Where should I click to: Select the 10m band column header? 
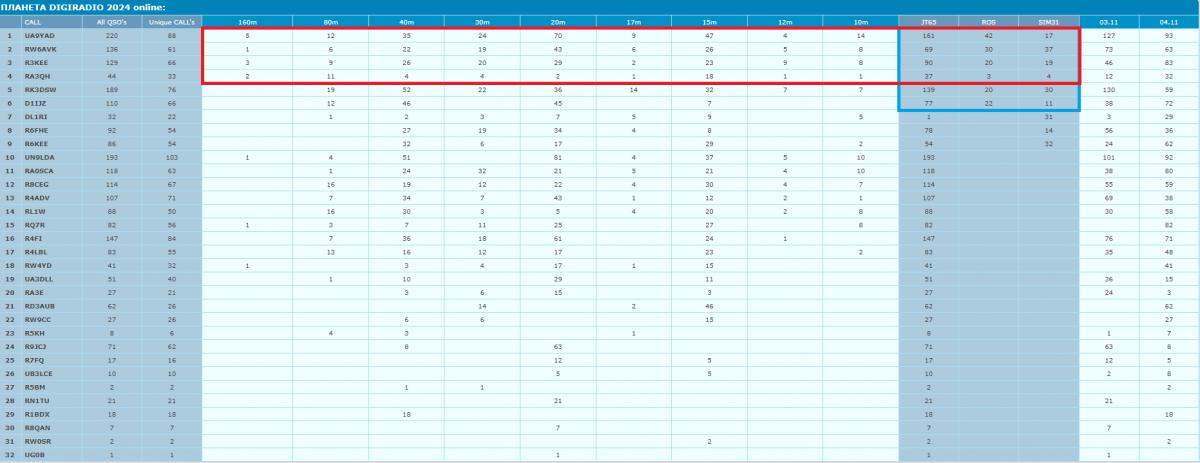860,20
